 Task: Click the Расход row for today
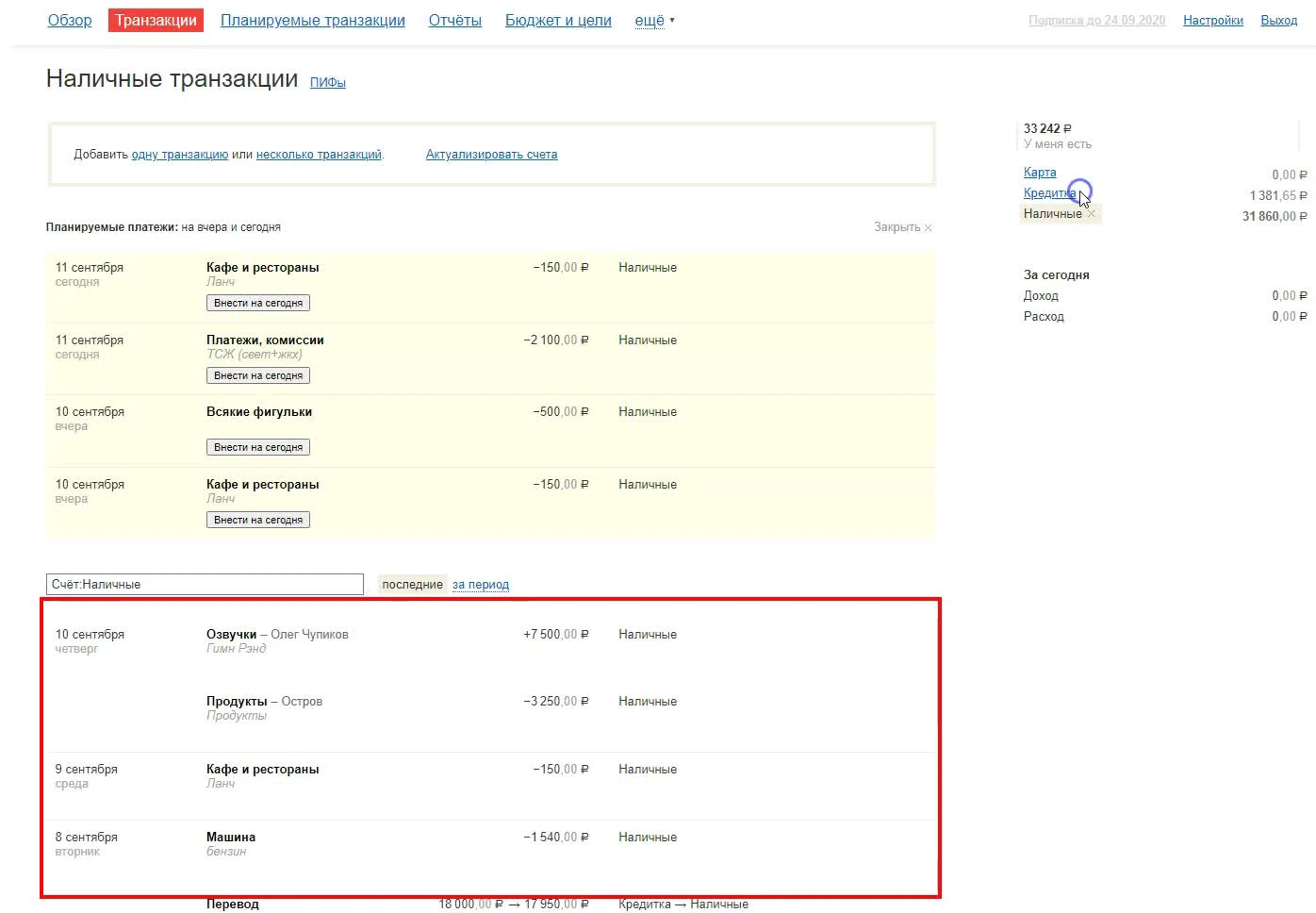[1165, 316]
